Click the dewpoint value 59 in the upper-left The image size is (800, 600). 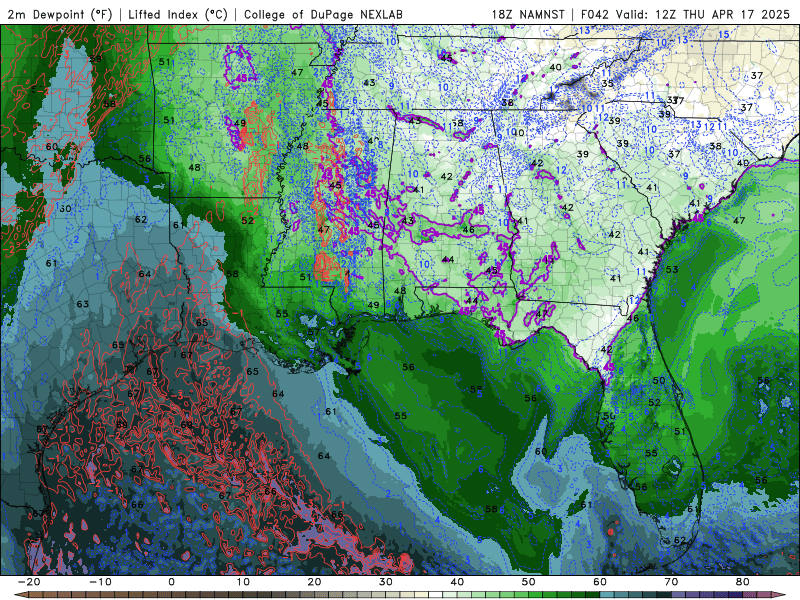[x=95, y=59]
